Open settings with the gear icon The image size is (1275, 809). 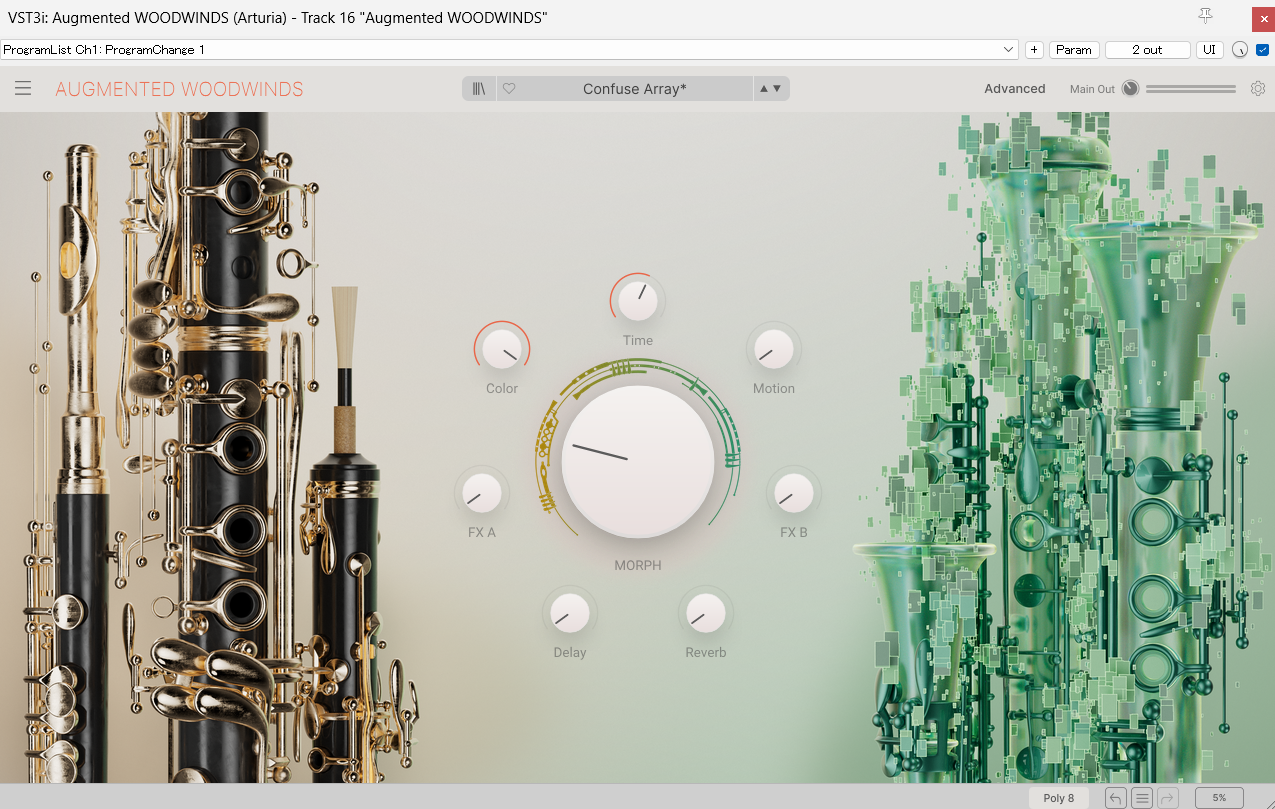1258,89
